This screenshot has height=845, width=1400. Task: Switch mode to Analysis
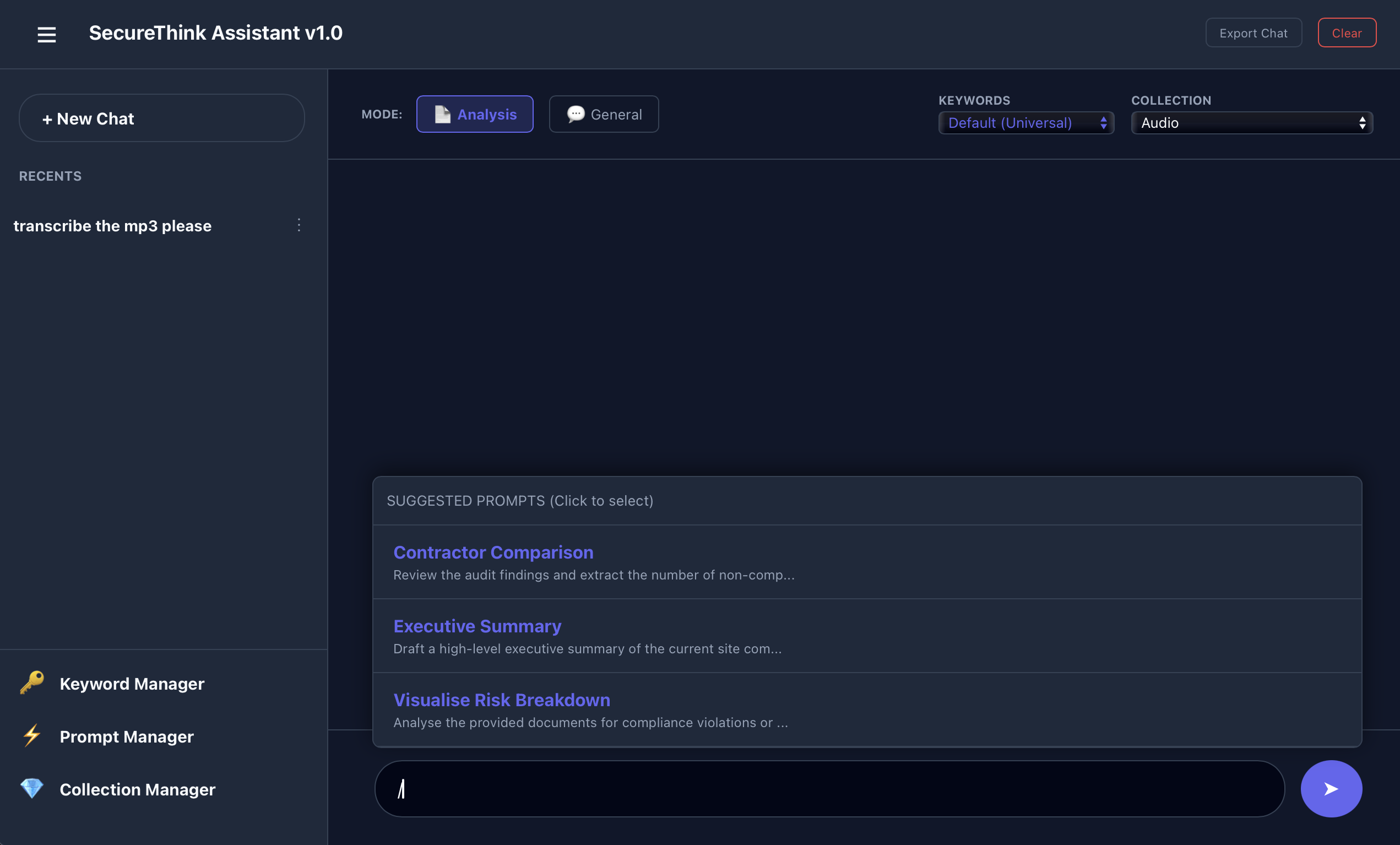[474, 114]
